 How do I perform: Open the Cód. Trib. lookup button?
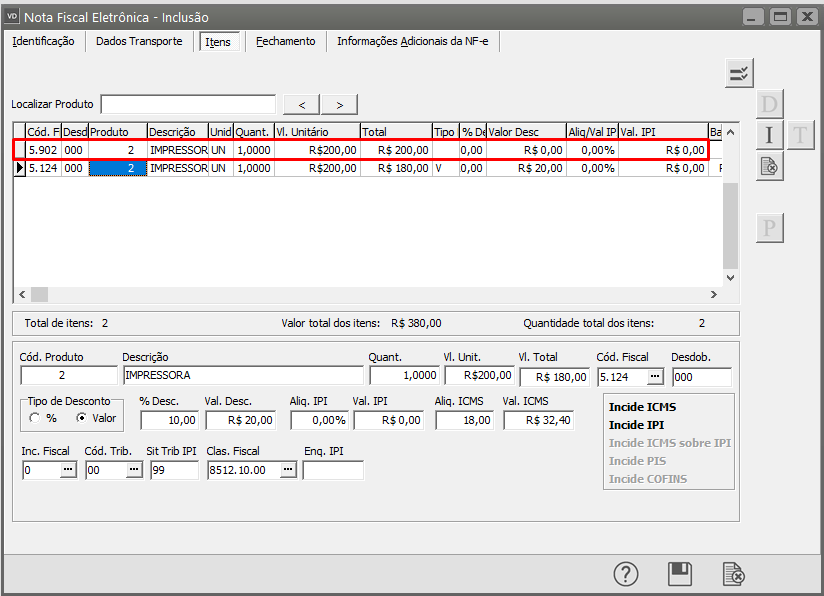click(x=133, y=470)
